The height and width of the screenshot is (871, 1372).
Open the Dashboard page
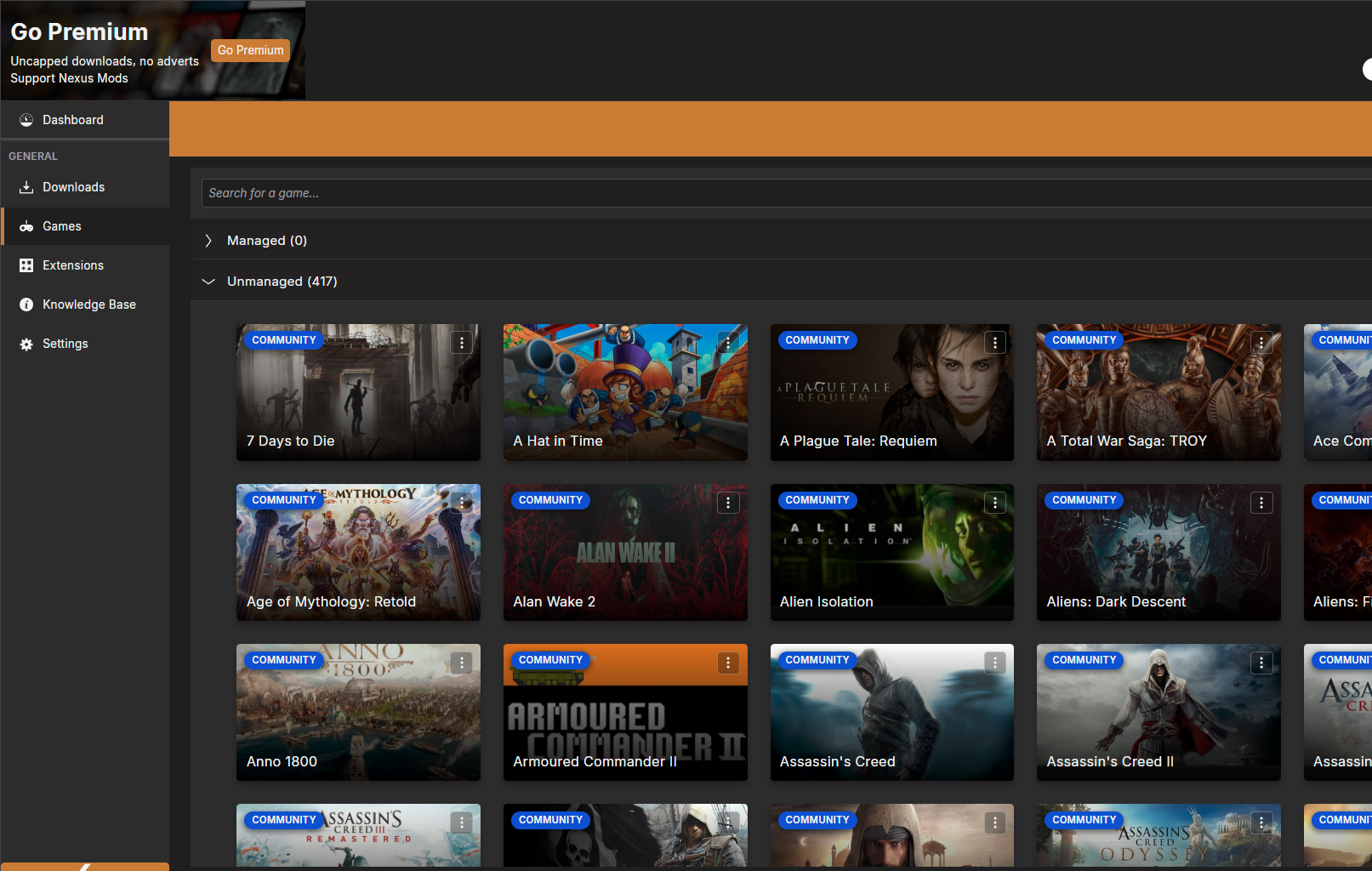[85, 120]
